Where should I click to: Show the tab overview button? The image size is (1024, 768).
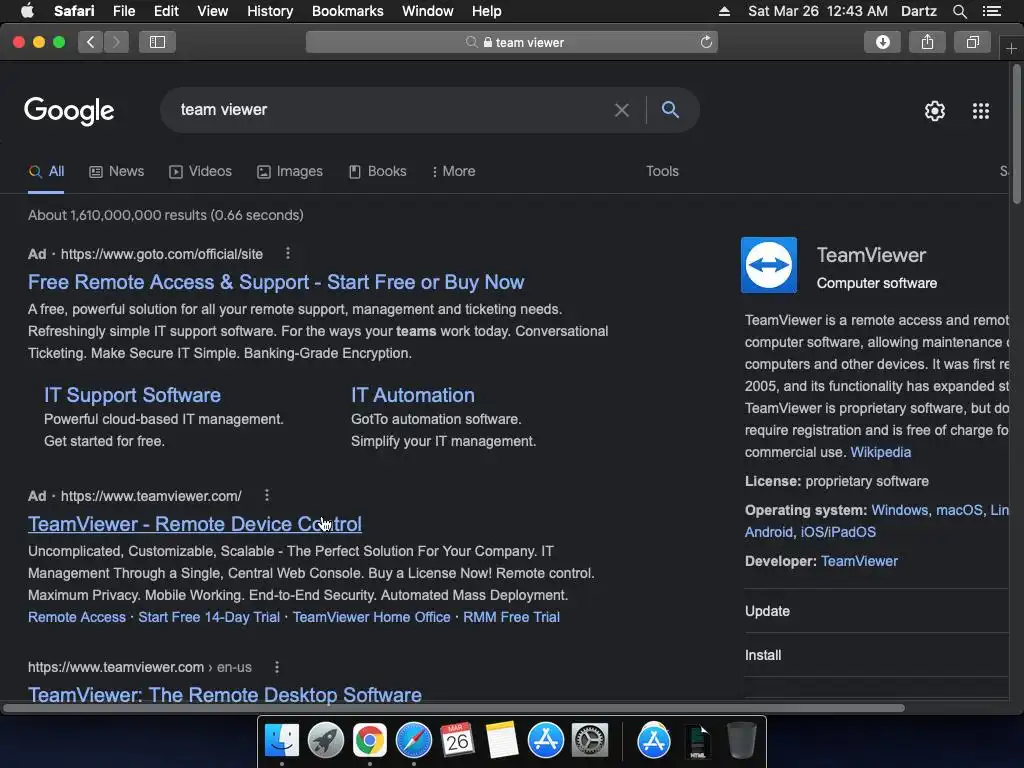[972, 42]
